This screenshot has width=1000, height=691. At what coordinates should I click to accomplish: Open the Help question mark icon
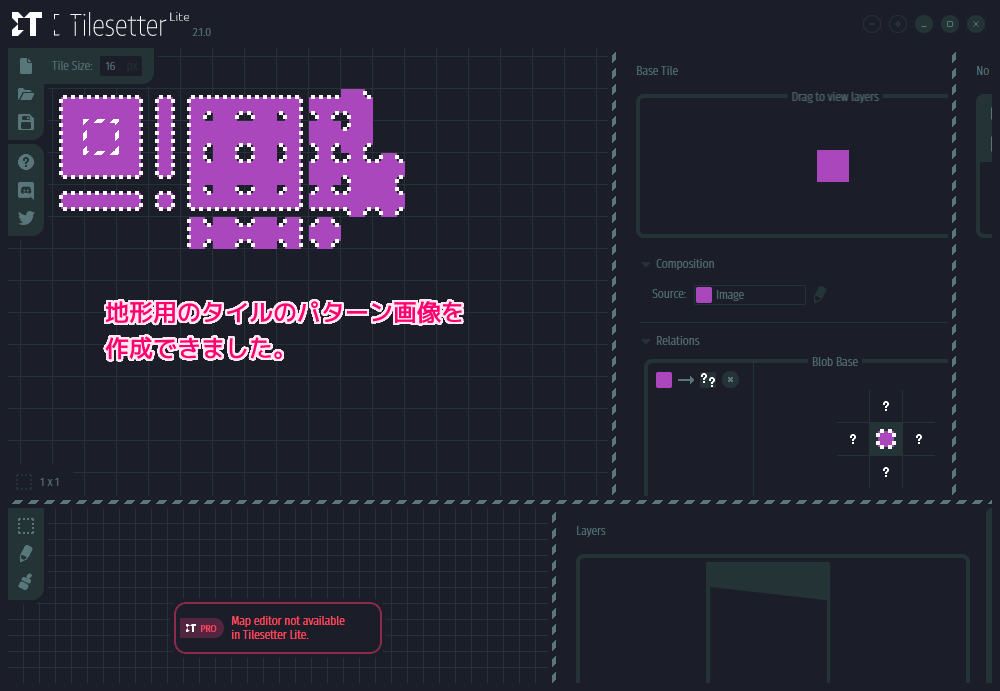[26, 162]
